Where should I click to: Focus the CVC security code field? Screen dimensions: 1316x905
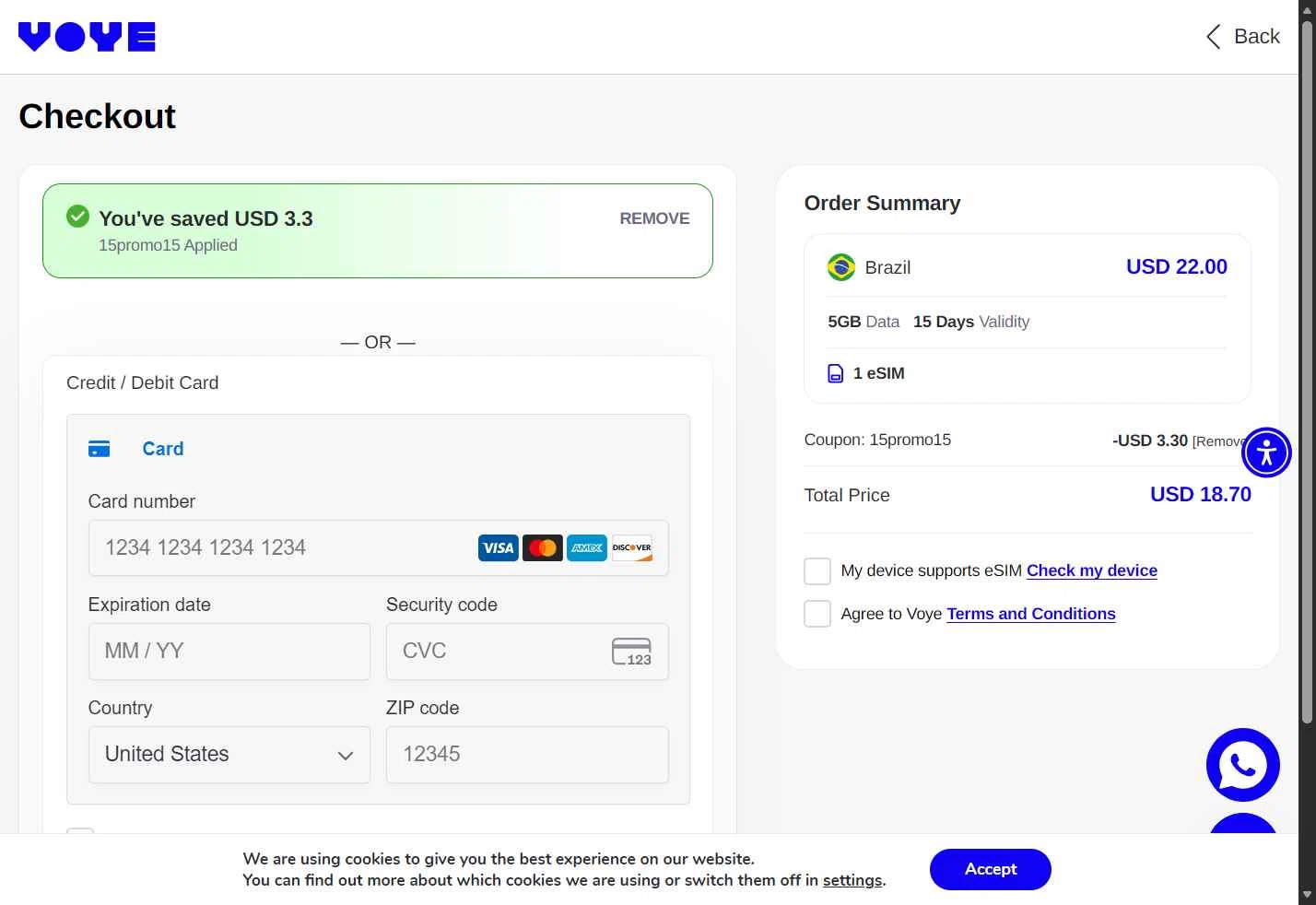tap(527, 651)
